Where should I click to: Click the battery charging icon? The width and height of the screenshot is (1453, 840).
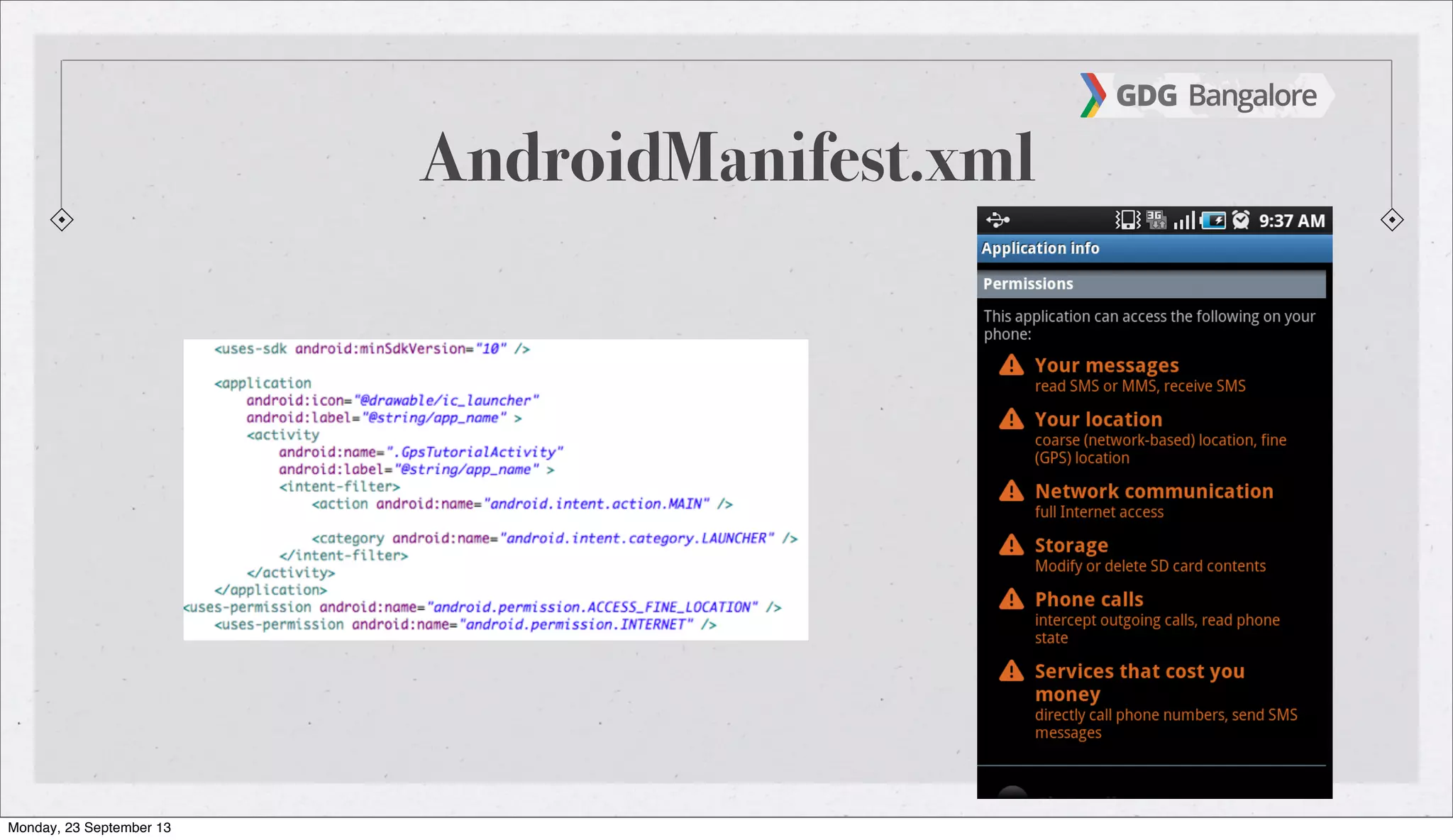(1213, 221)
